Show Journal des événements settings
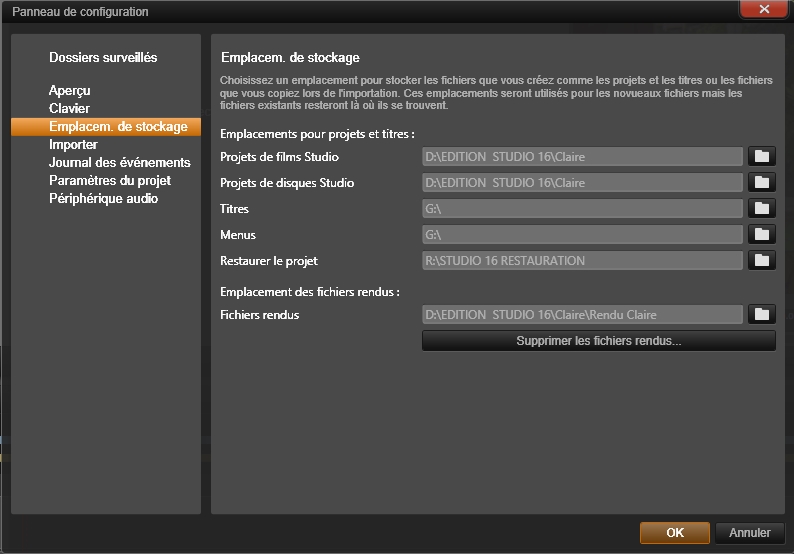The width and height of the screenshot is (794, 554). tap(120, 163)
